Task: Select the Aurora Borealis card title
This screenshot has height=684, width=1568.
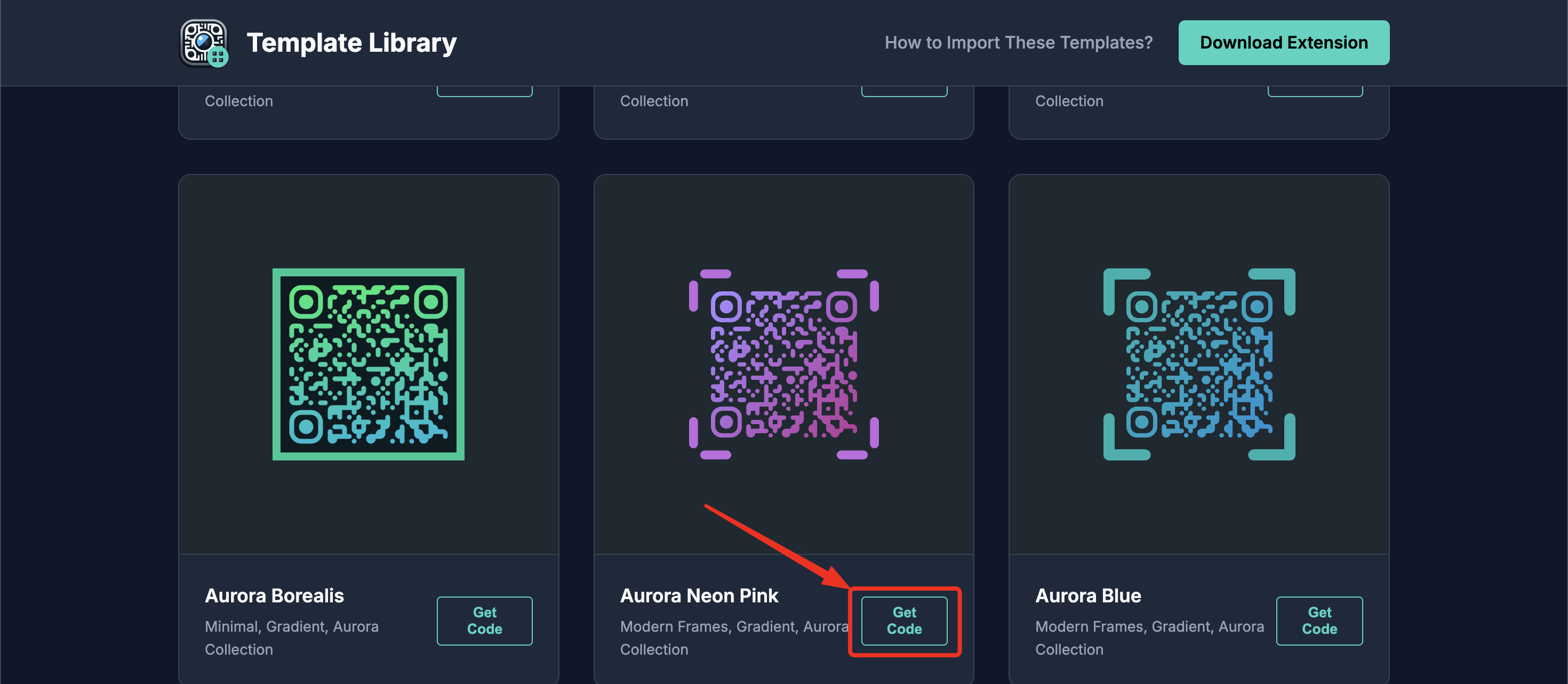Action: coord(274,595)
